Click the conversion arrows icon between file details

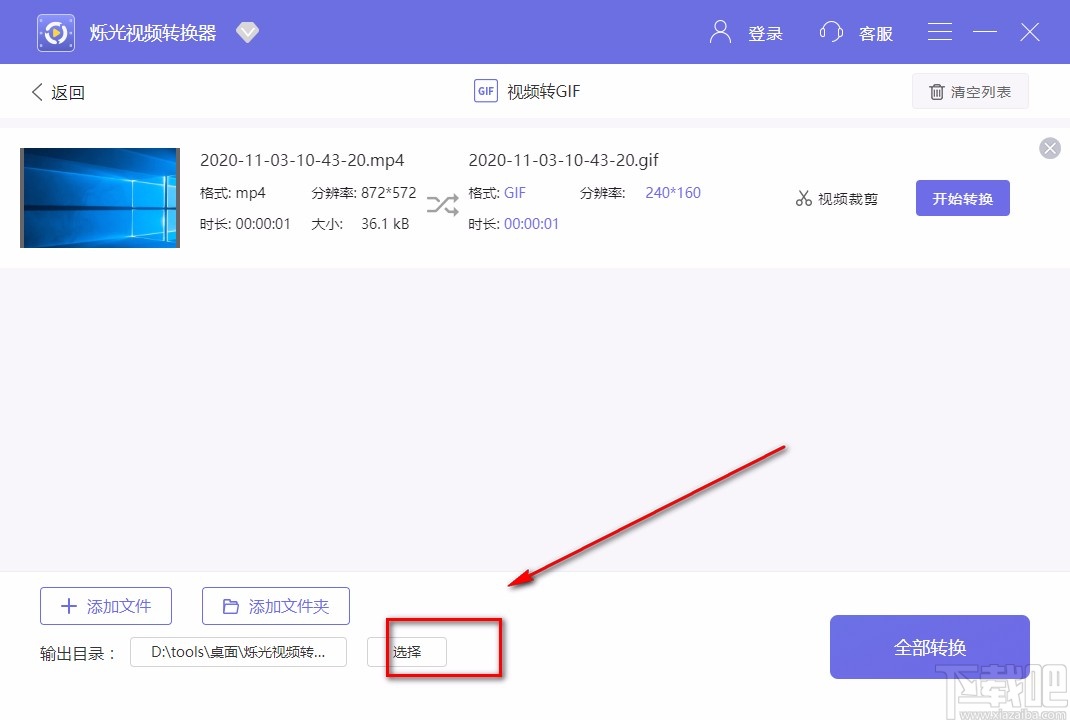442,204
